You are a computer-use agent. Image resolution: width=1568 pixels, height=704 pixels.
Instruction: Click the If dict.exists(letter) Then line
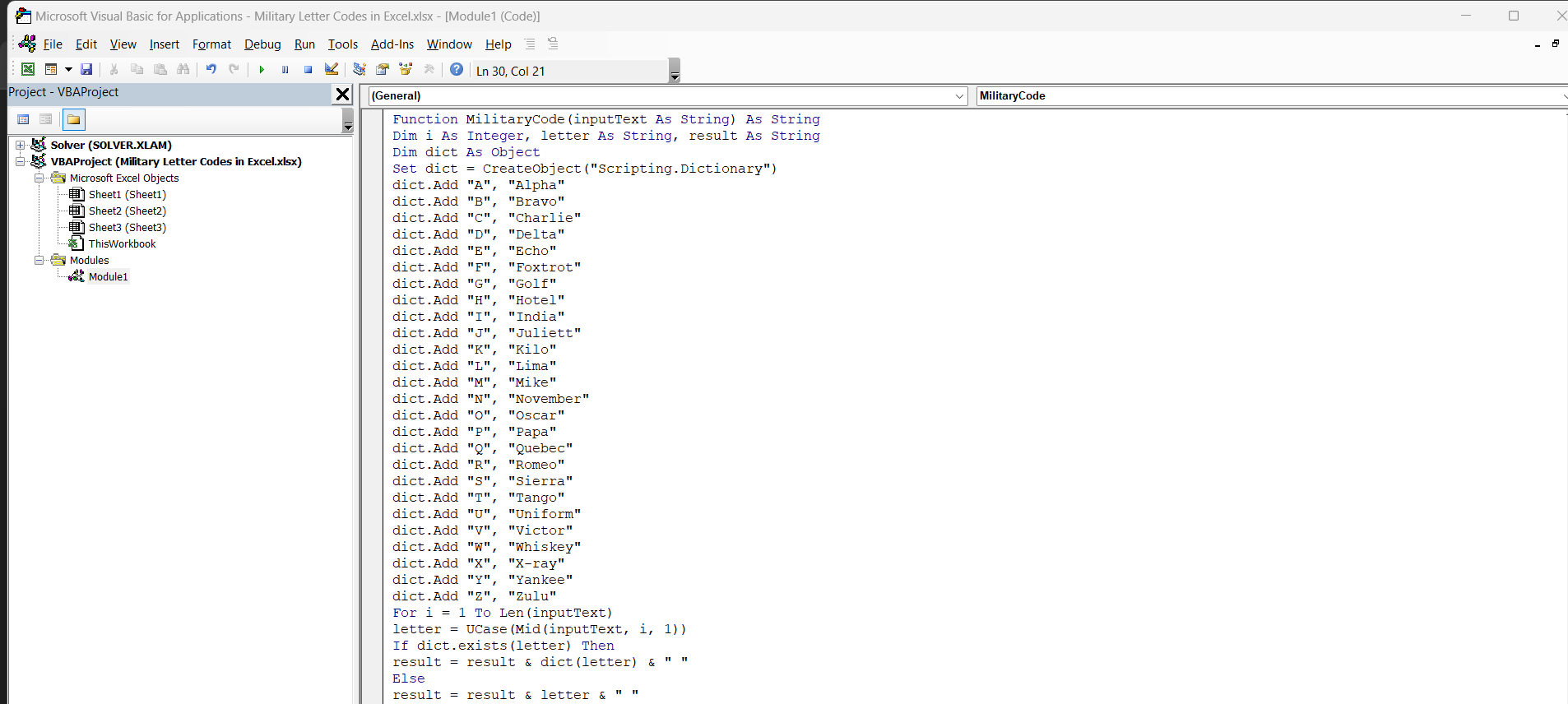503,646
